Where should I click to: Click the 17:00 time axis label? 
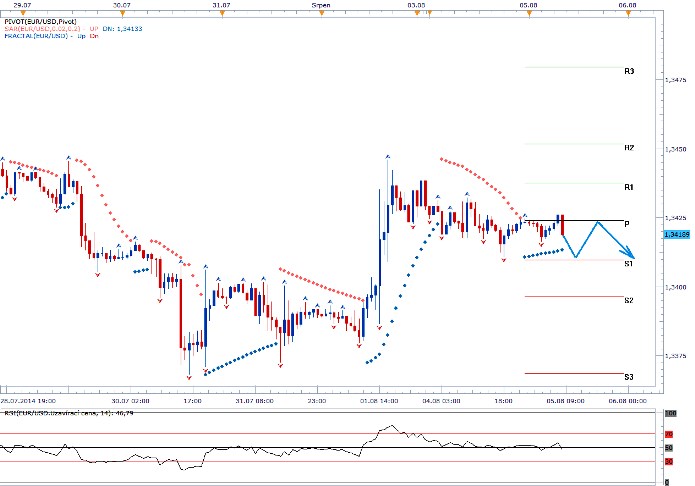coord(192,401)
